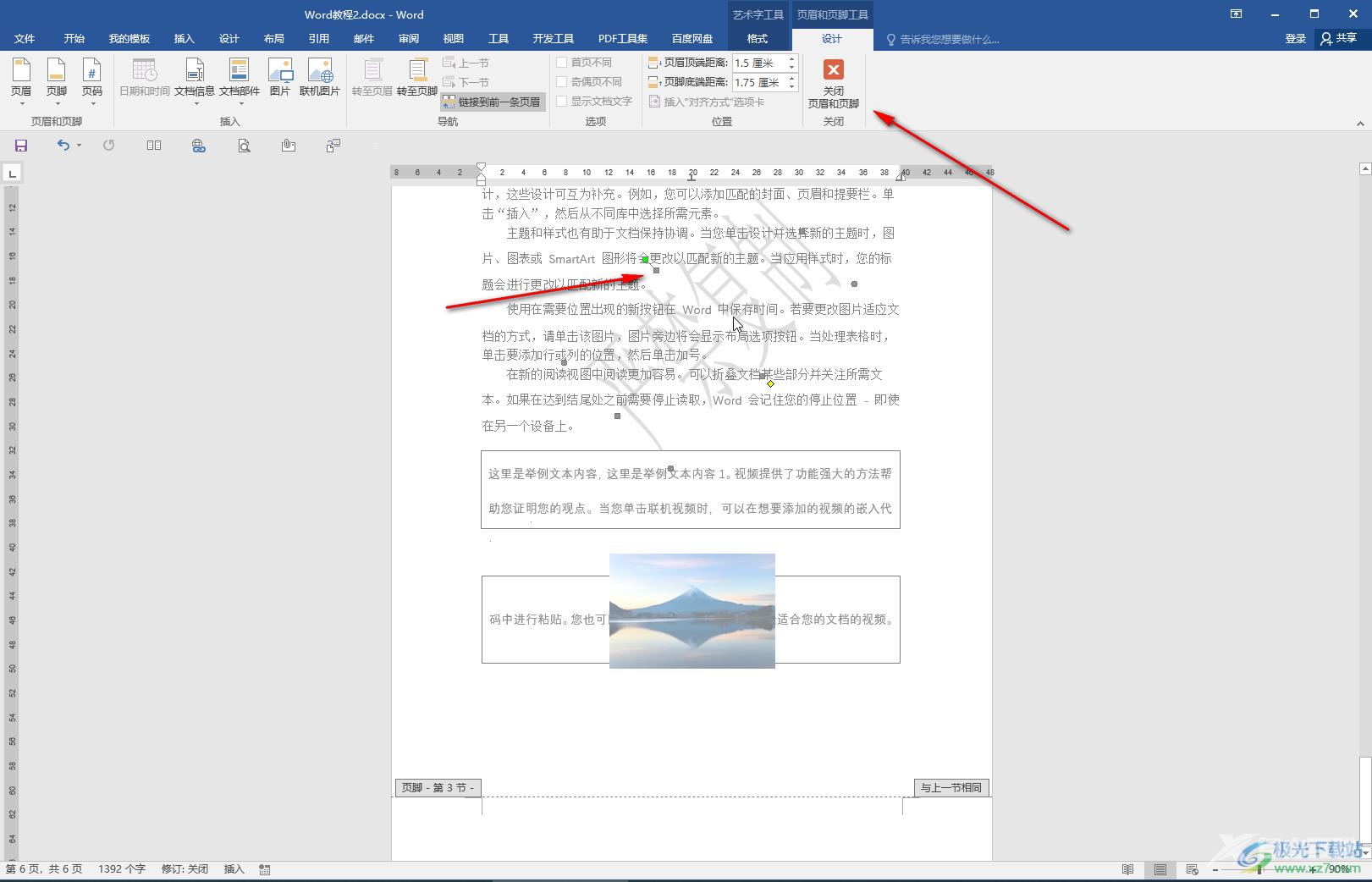
Task: Click the tab stop selector L
Action: click(x=12, y=174)
